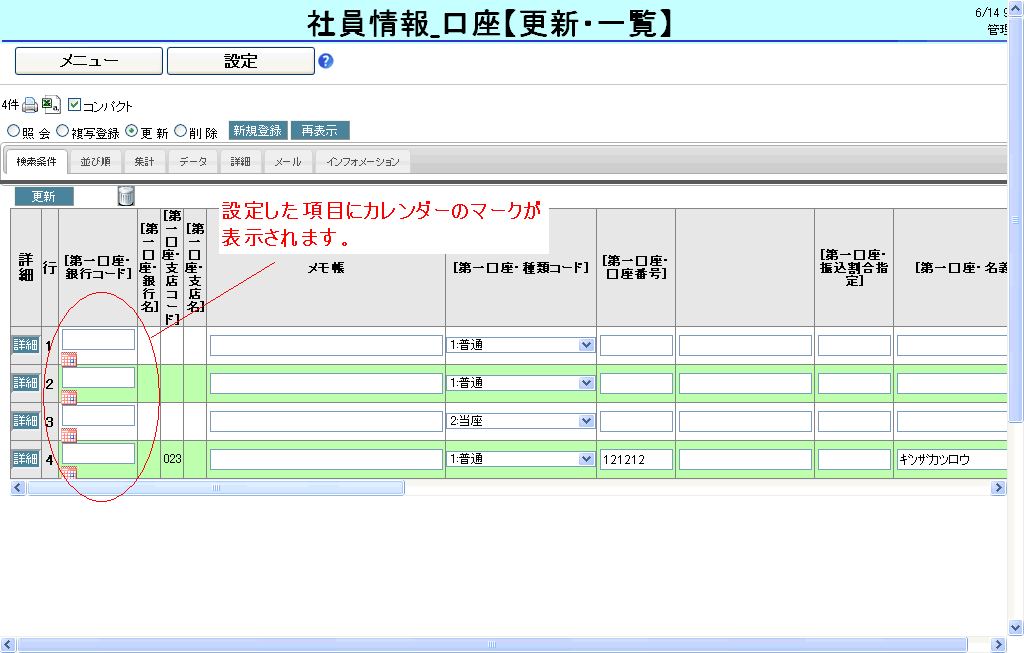The image size is (1024, 653).
Task: Open calendar icon in row 4
Action: pos(69,473)
